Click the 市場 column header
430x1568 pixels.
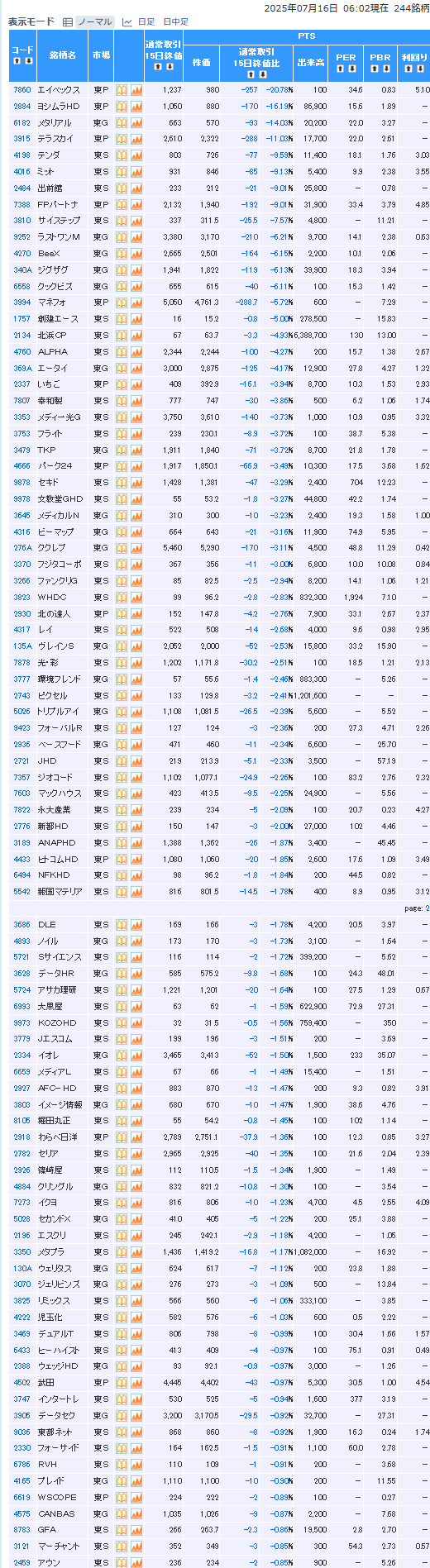tap(101, 55)
